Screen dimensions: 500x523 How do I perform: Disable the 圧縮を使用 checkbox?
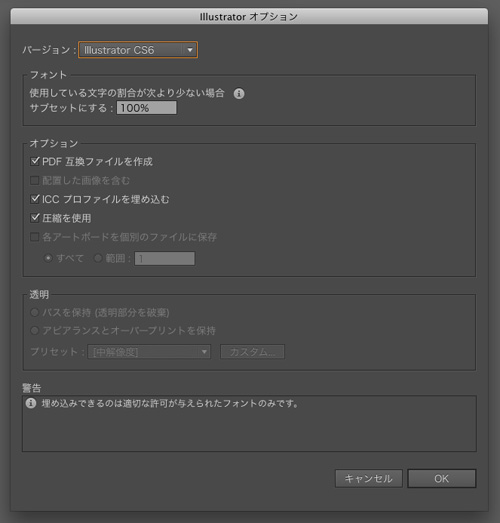coord(35,218)
